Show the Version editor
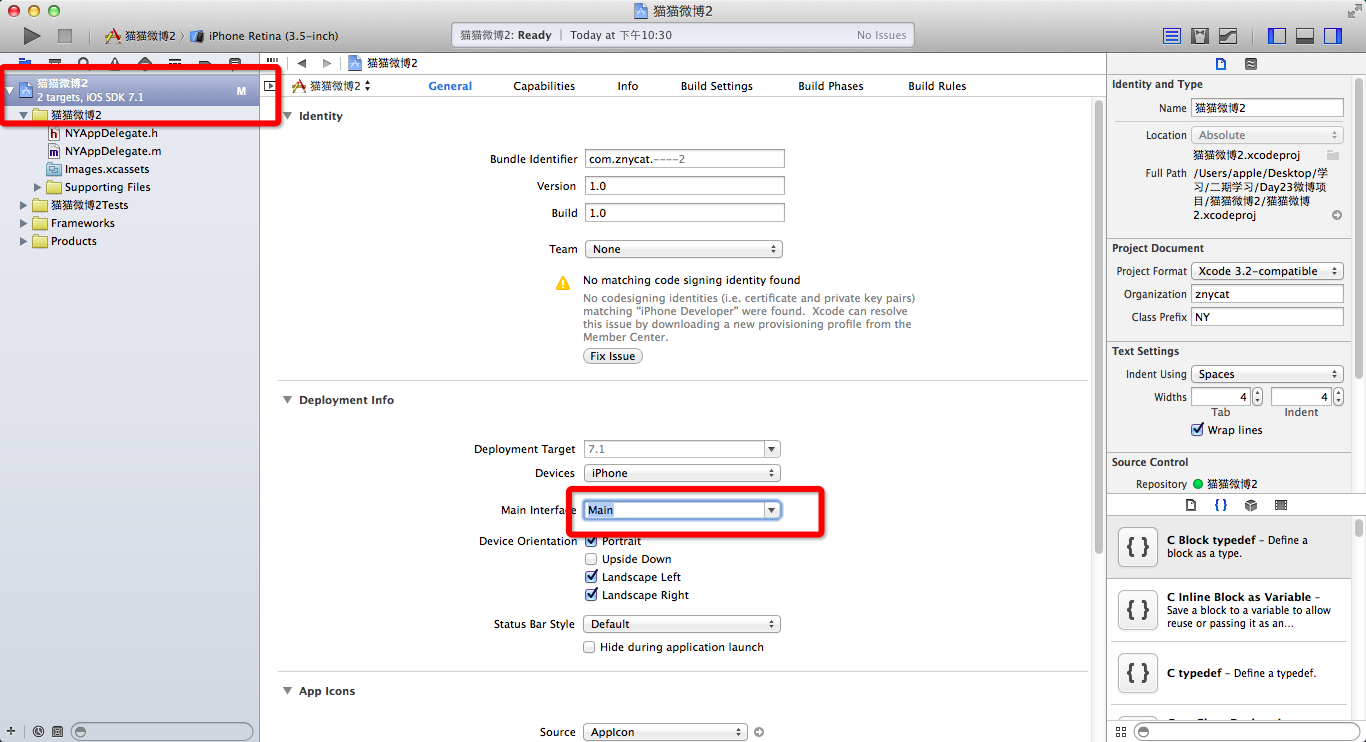Image resolution: width=1366 pixels, height=742 pixels. 1228,36
